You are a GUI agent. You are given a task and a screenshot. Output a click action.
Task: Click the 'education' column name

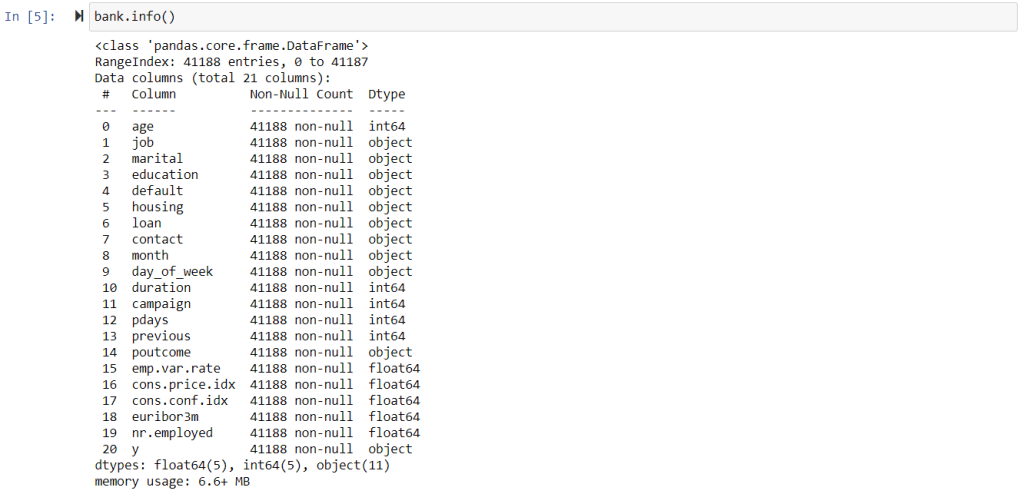point(164,175)
